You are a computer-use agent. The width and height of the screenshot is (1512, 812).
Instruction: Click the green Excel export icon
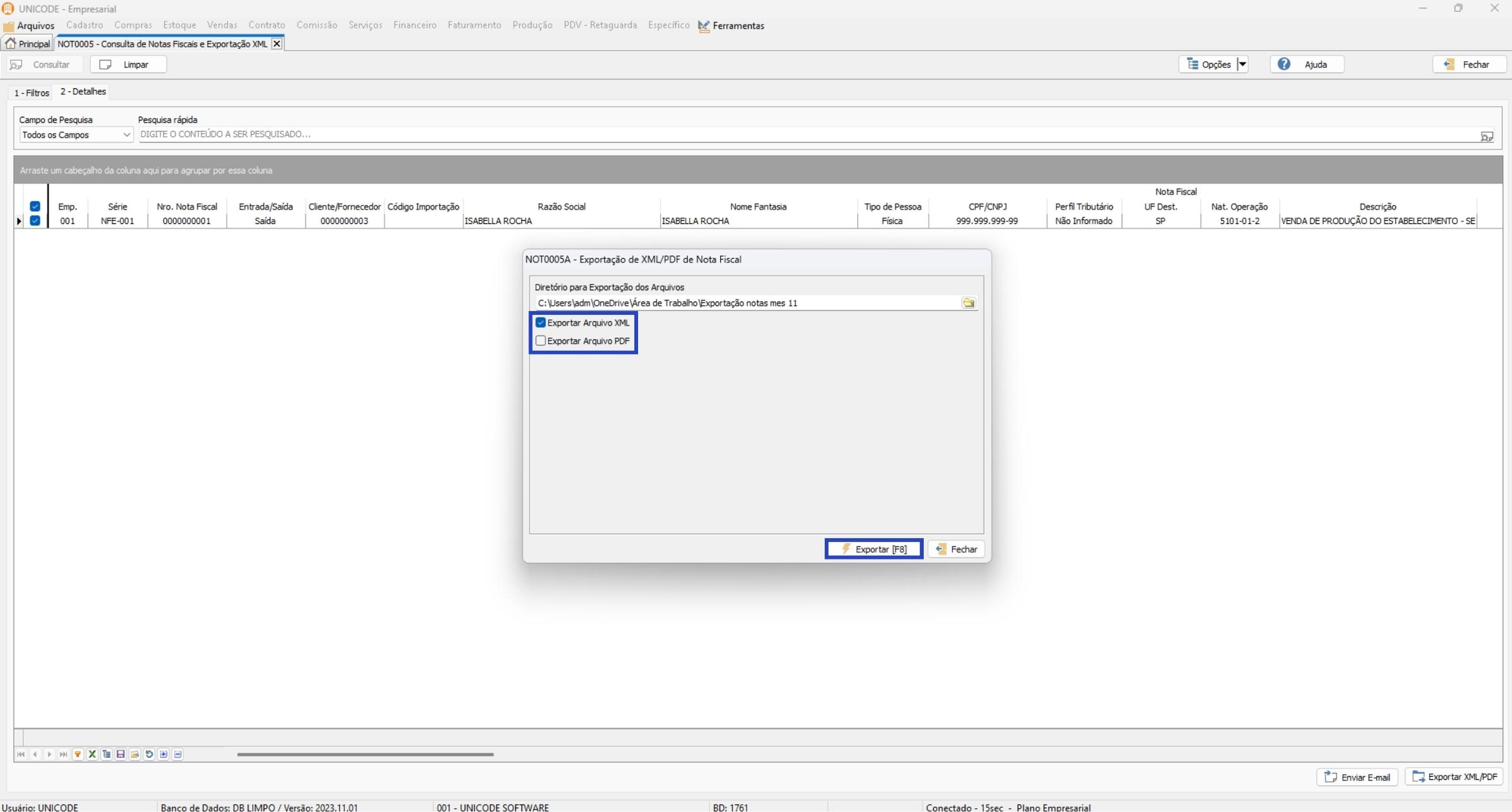pyautogui.click(x=92, y=754)
